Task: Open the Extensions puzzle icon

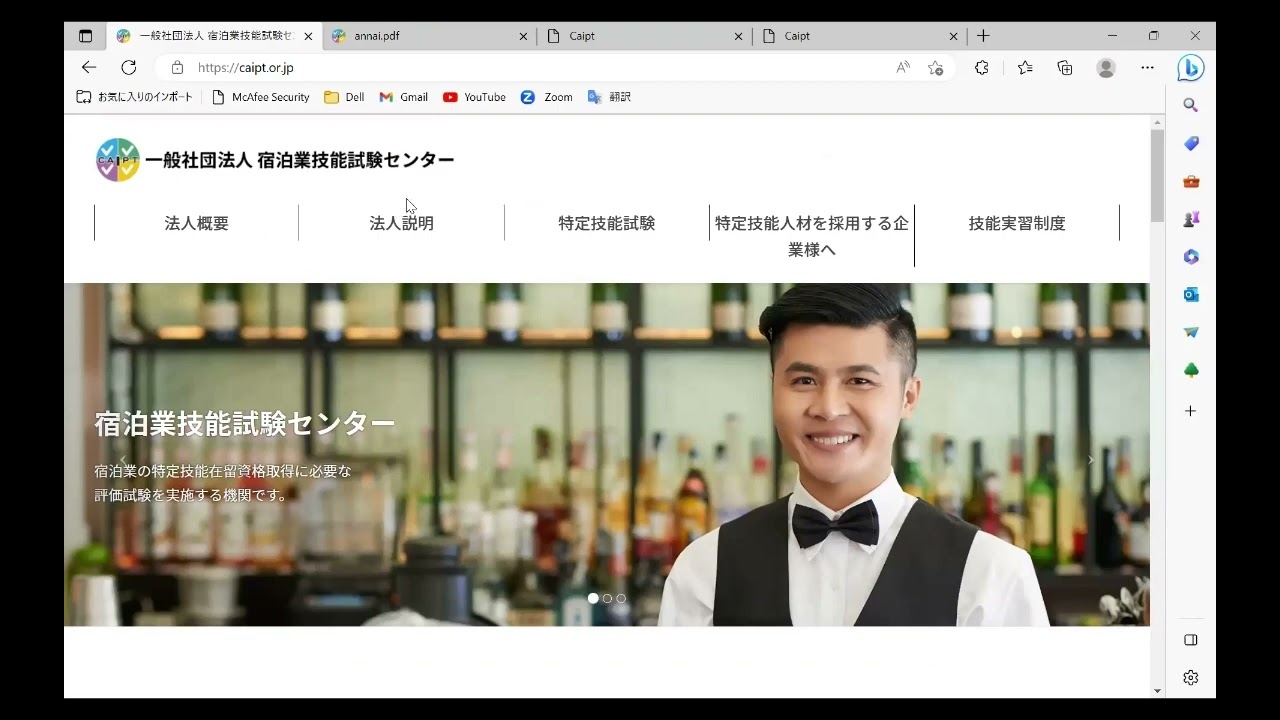Action: point(981,67)
